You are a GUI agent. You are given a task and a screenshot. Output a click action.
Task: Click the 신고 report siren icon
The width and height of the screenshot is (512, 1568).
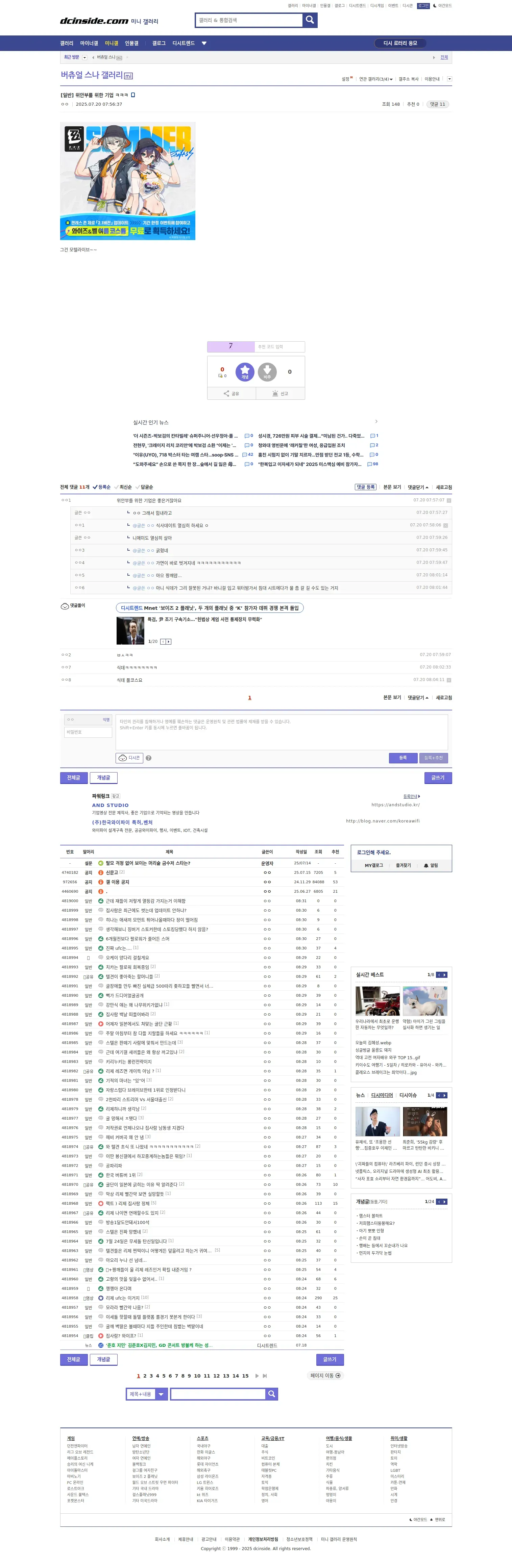pos(280,393)
